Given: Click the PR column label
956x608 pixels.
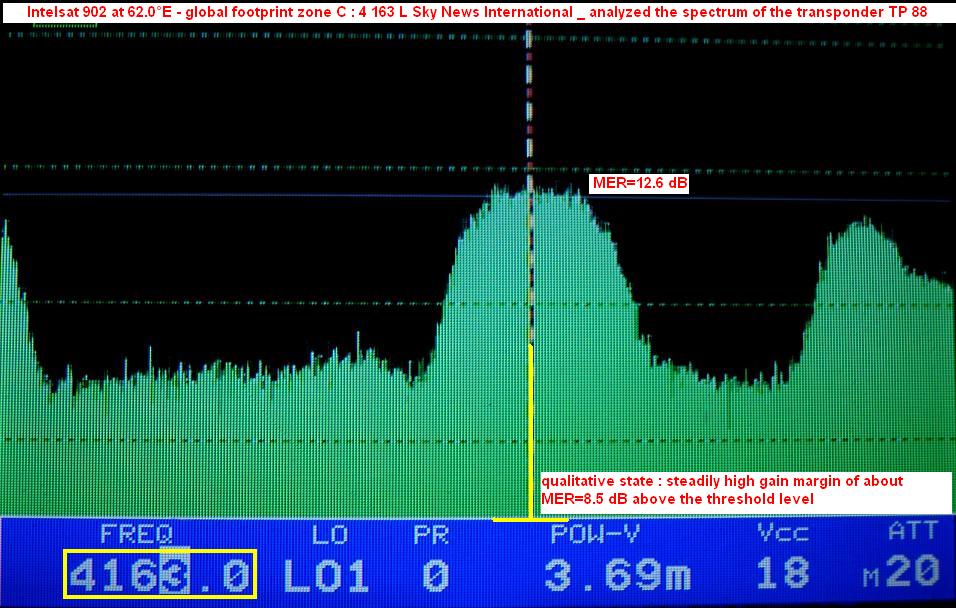Looking at the screenshot, I should click(431, 533).
